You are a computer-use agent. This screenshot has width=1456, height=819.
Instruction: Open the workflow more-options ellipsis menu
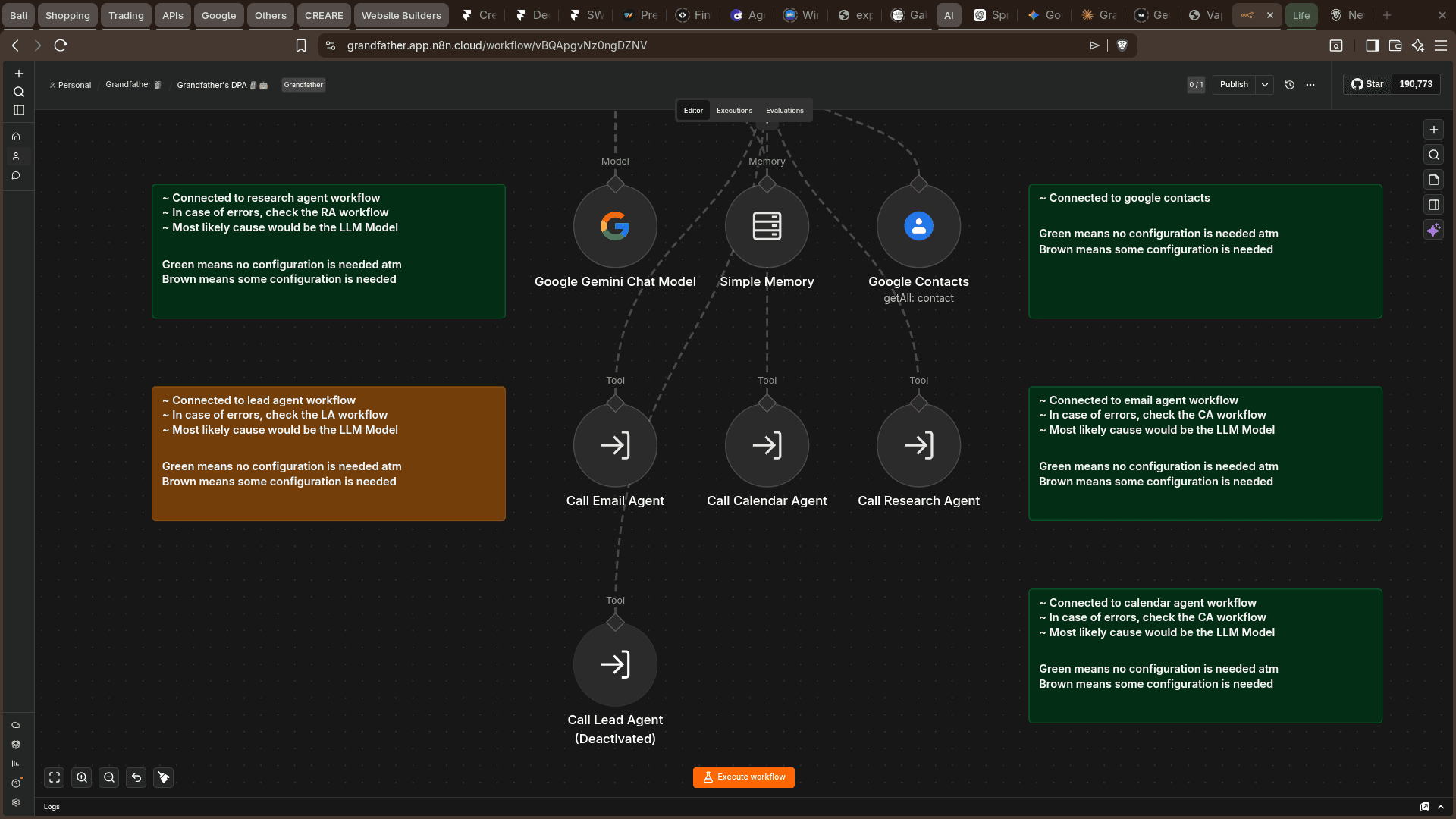point(1310,85)
